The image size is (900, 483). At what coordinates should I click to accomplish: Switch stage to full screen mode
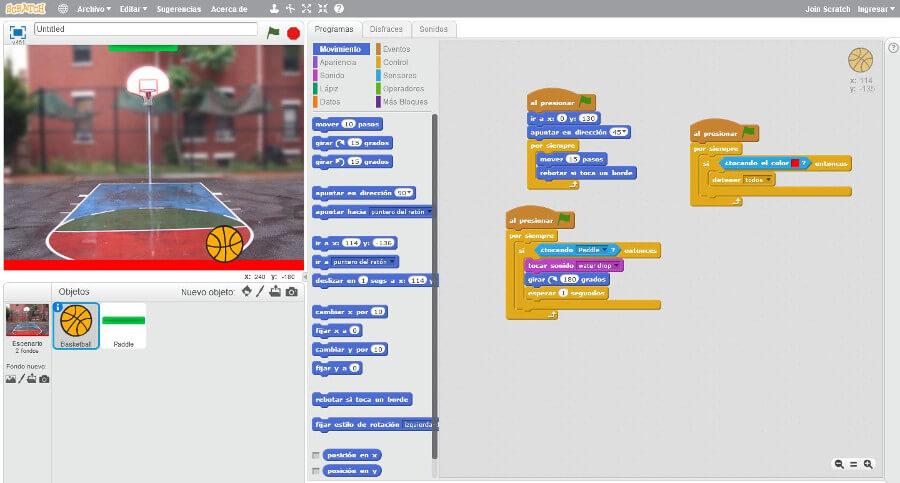click(x=18, y=32)
